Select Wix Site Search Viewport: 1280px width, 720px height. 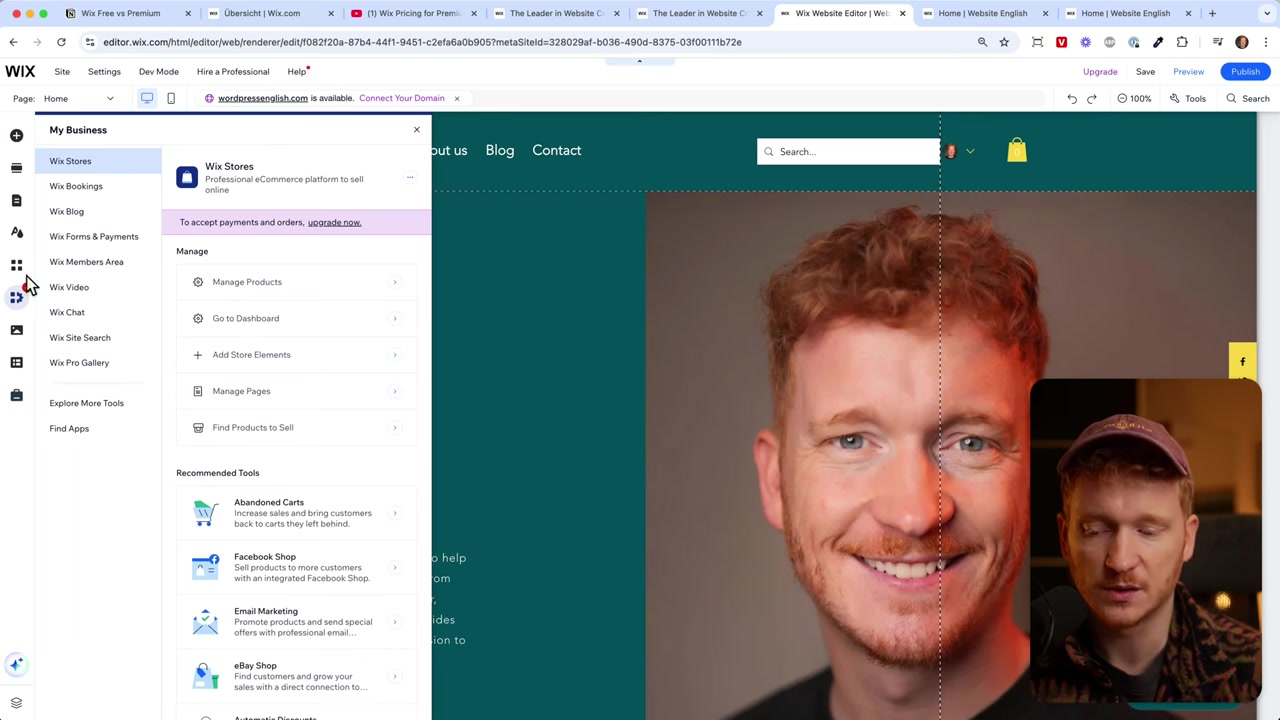coord(80,338)
